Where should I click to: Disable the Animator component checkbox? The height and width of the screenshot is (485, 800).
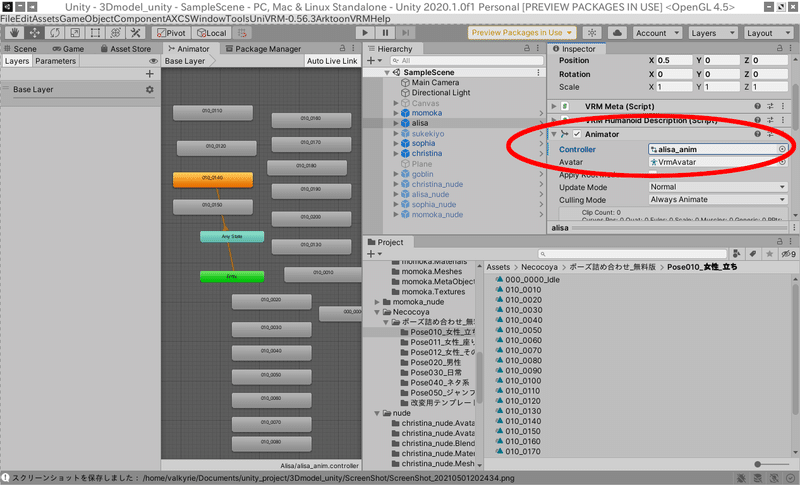click(577, 134)
